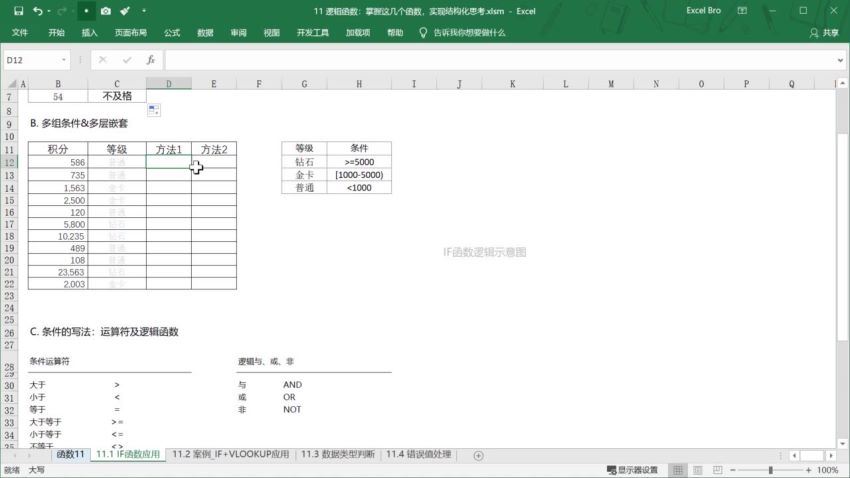This screenshot has width=850, height=478.
Task: Switch to sheet 11.3 数据类型判断
Action: 338,455
